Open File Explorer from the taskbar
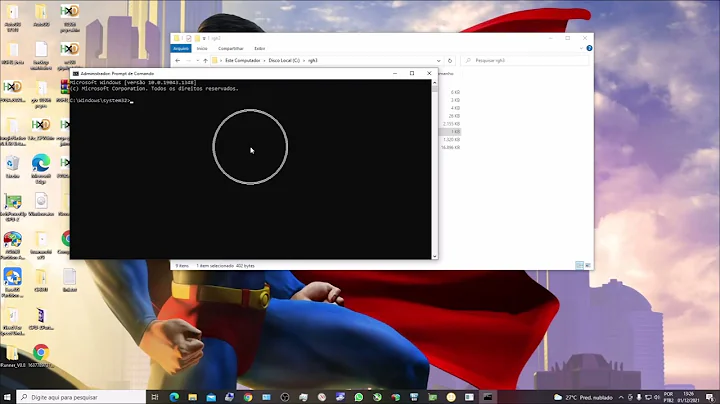 [192, 397]
